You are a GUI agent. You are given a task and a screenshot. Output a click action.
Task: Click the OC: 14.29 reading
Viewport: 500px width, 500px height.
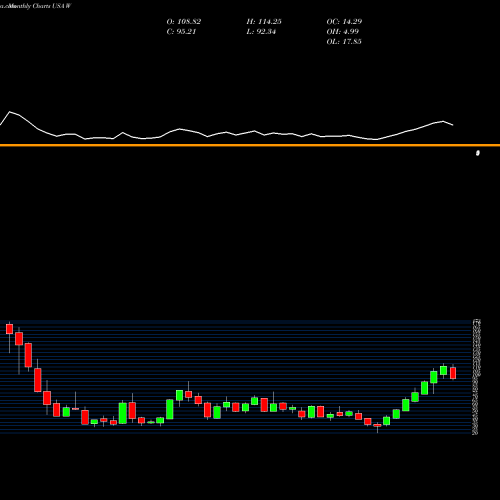[344, 22]
